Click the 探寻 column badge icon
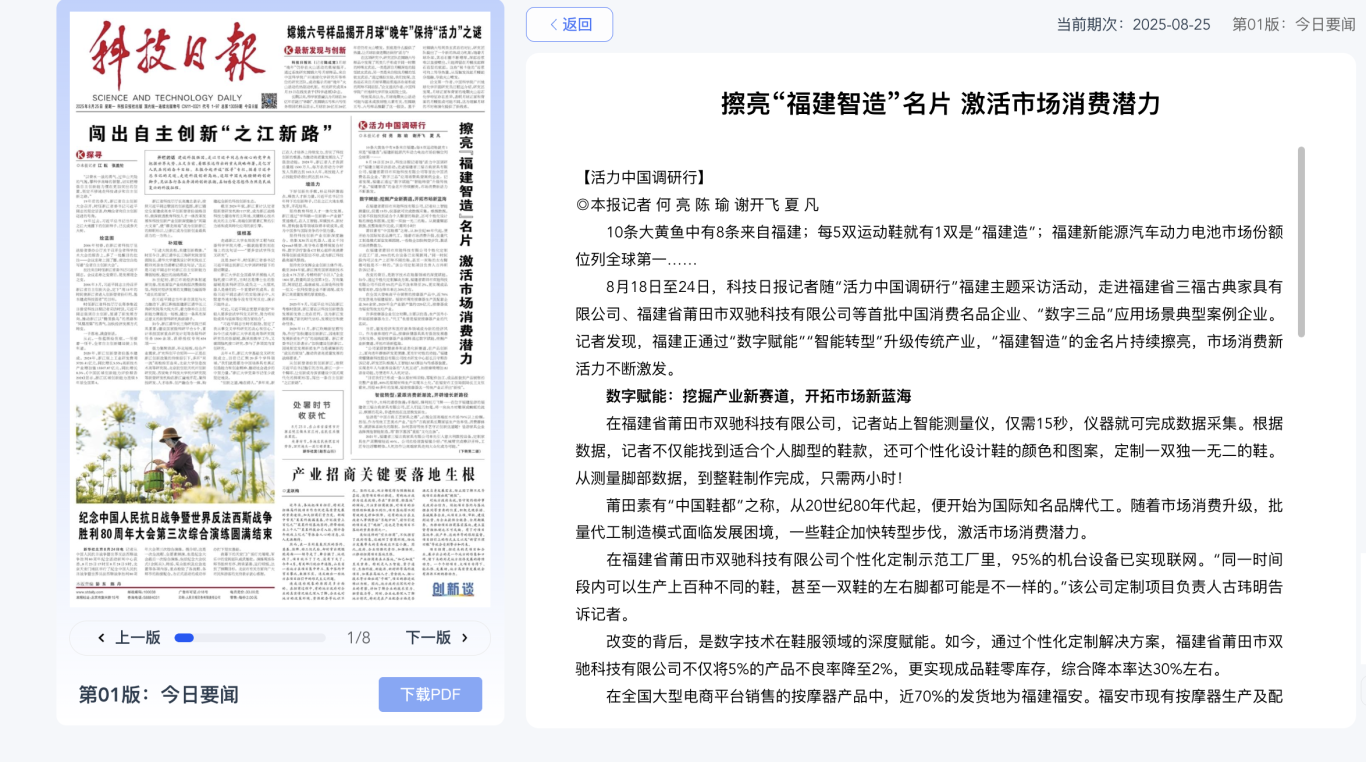The height and width of the screenshot is (762, 1366). [89, 155]
